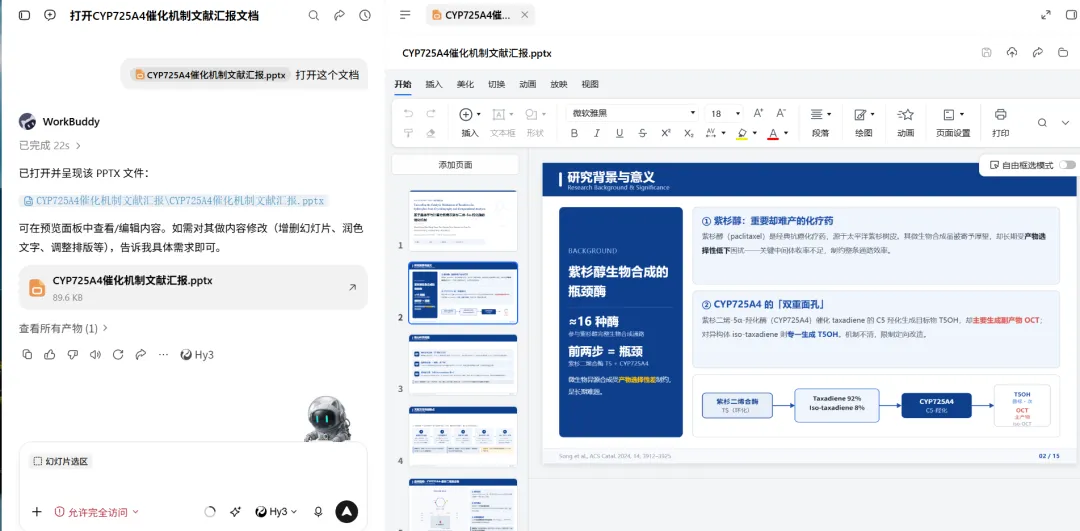Viewport: 1080px width, 531px height.
Task: Switch to the Insert ribbon tab
Action: tap(434, 84)
